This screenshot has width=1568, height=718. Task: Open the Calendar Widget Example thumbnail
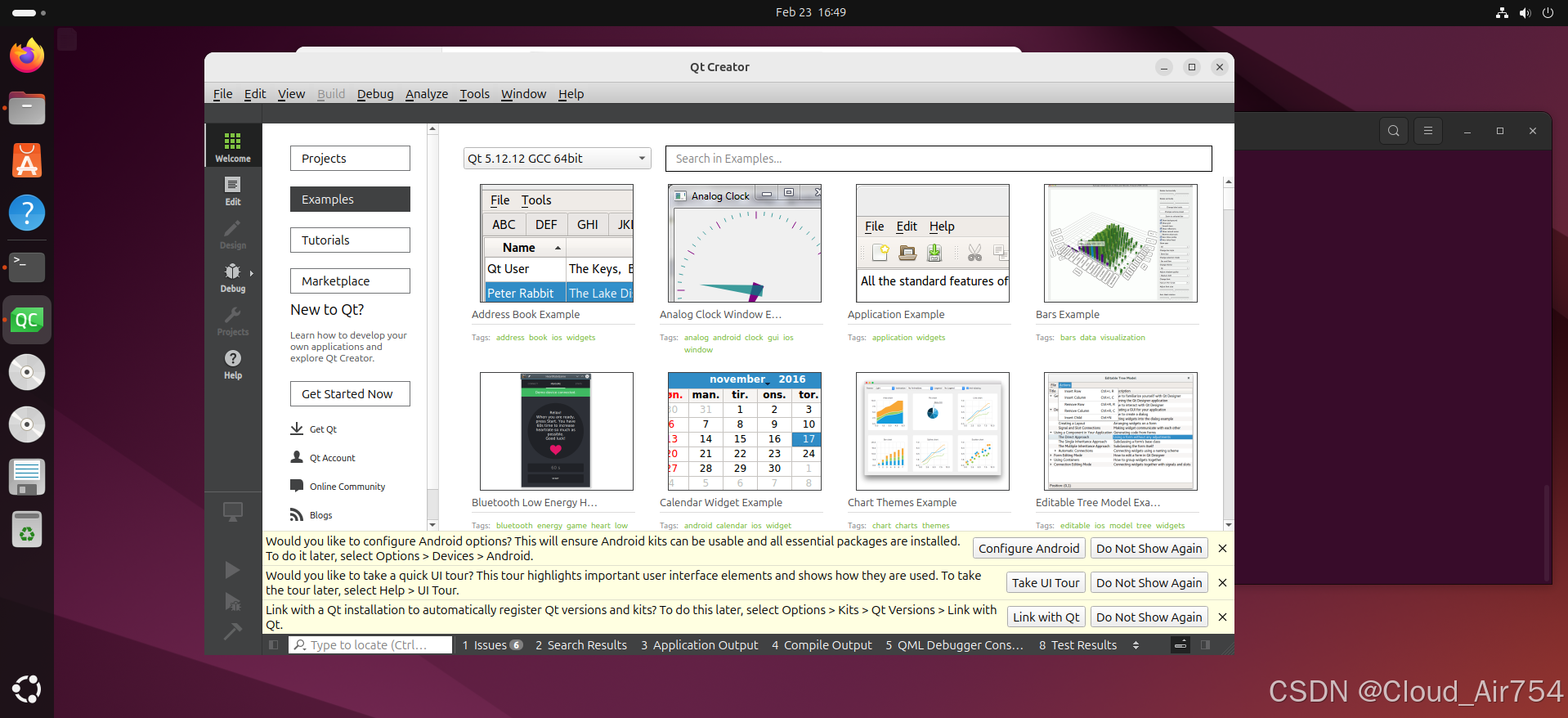tap(745, 432)
